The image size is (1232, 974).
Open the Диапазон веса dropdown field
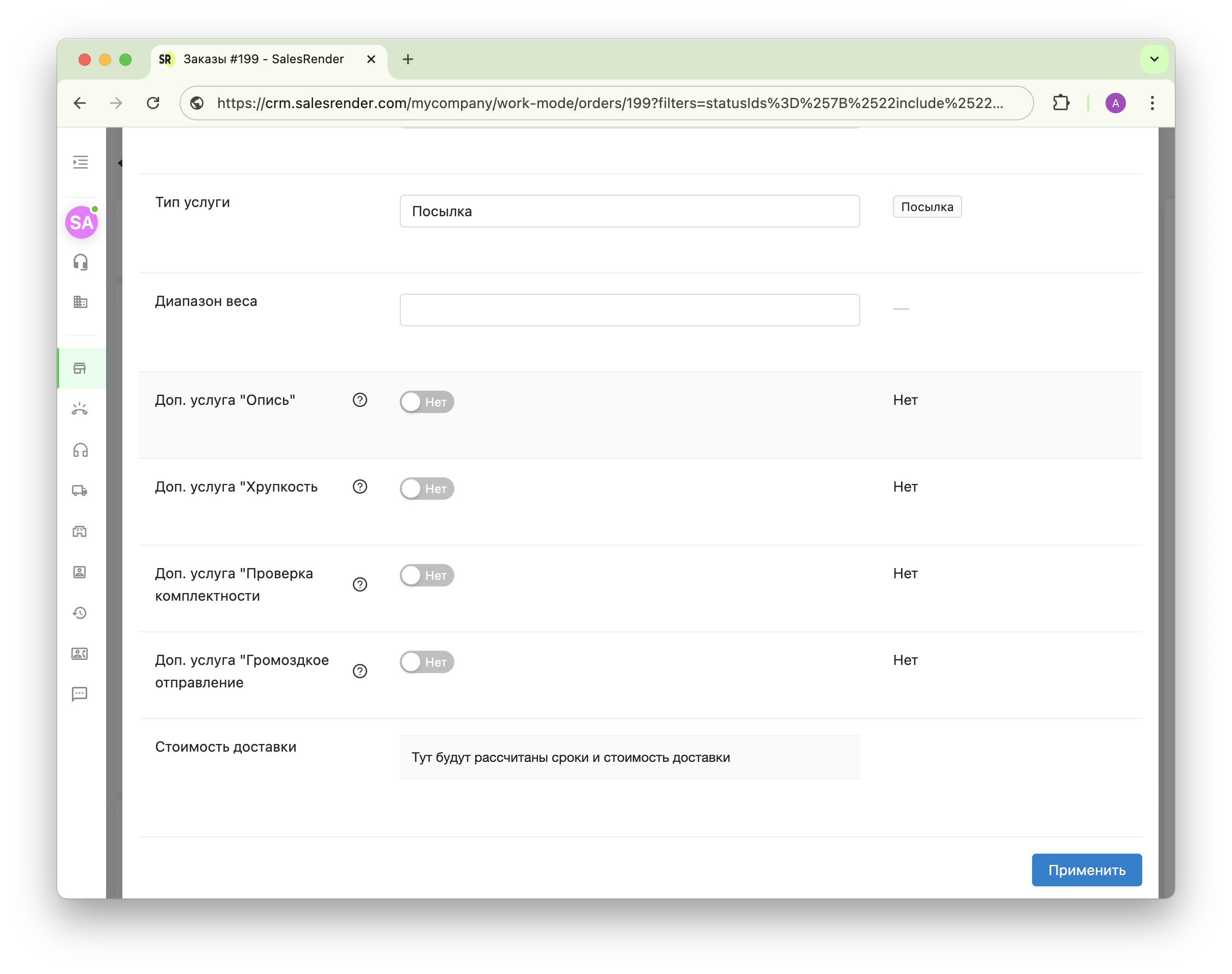pos(629,310)
